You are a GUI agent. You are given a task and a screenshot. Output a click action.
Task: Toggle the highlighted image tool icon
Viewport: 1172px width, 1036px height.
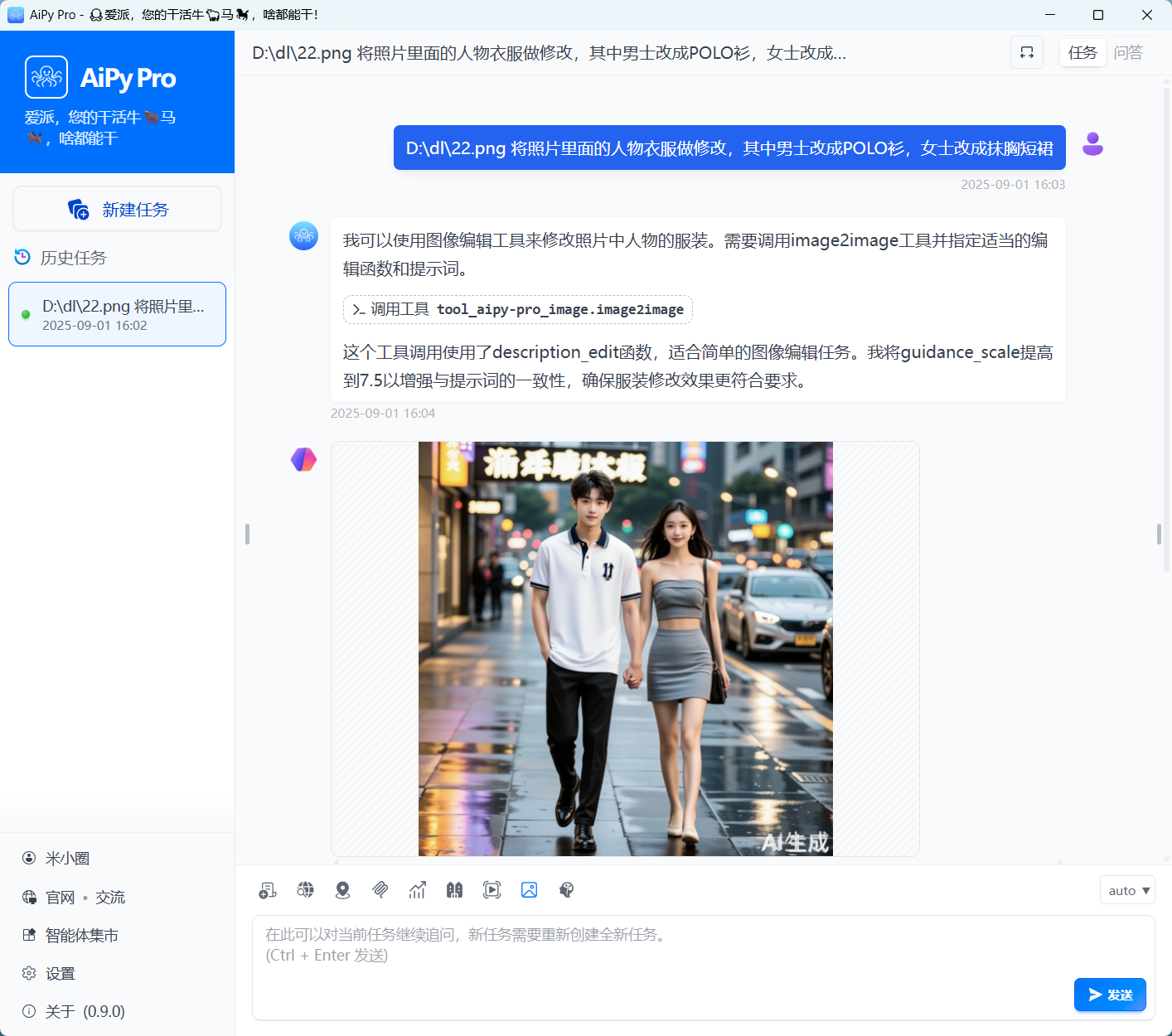click(529, 890)
